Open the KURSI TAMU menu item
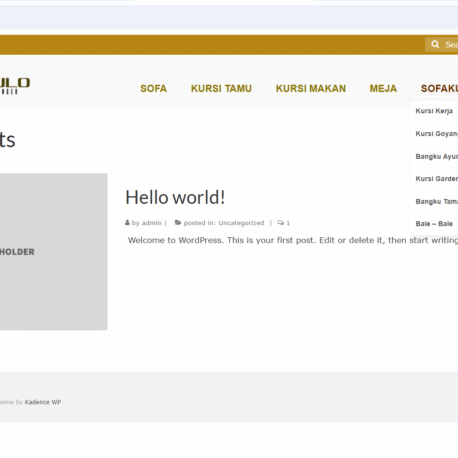This screenshot has height=458, width=458. pos(221,89)
